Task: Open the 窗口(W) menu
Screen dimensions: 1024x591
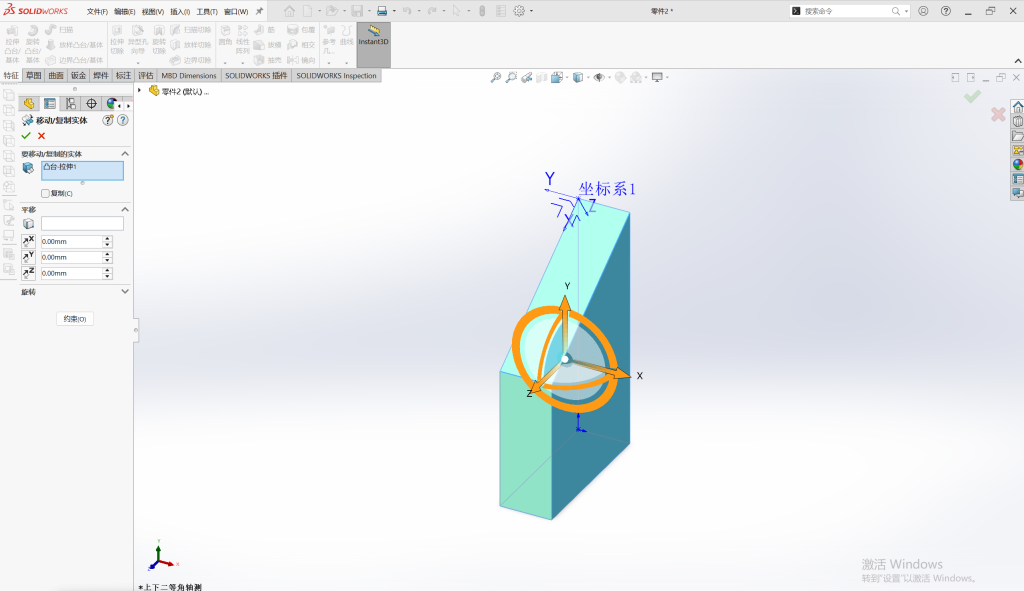Action: pyautogui.click(x=236, y=12)
